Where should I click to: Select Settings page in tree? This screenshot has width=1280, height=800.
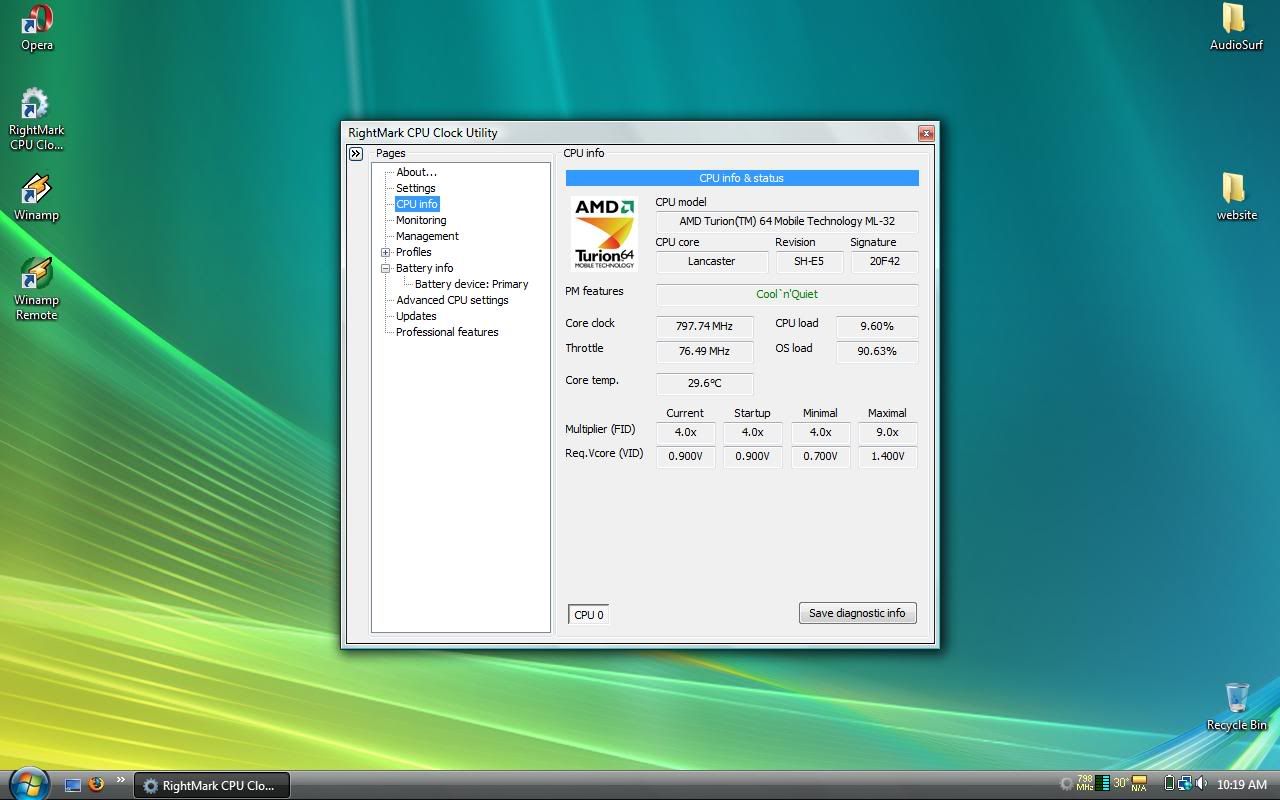point(415,188)
